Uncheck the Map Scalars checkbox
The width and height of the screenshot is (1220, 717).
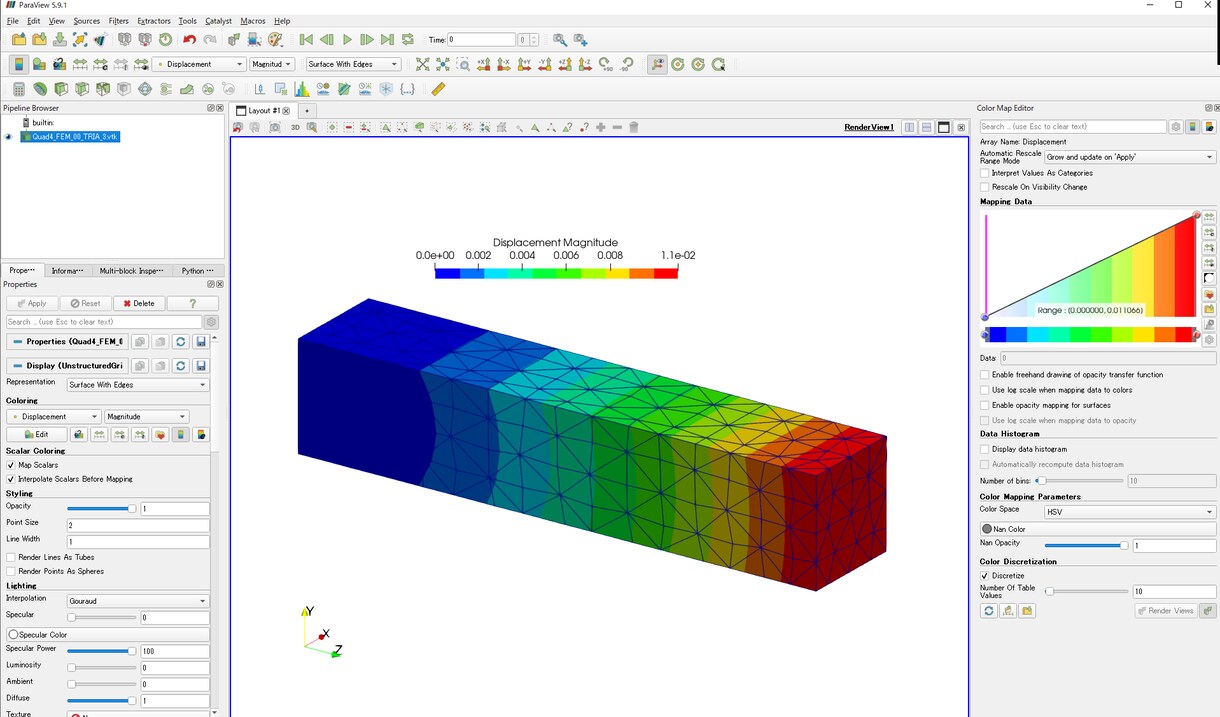tap(11, 465)
